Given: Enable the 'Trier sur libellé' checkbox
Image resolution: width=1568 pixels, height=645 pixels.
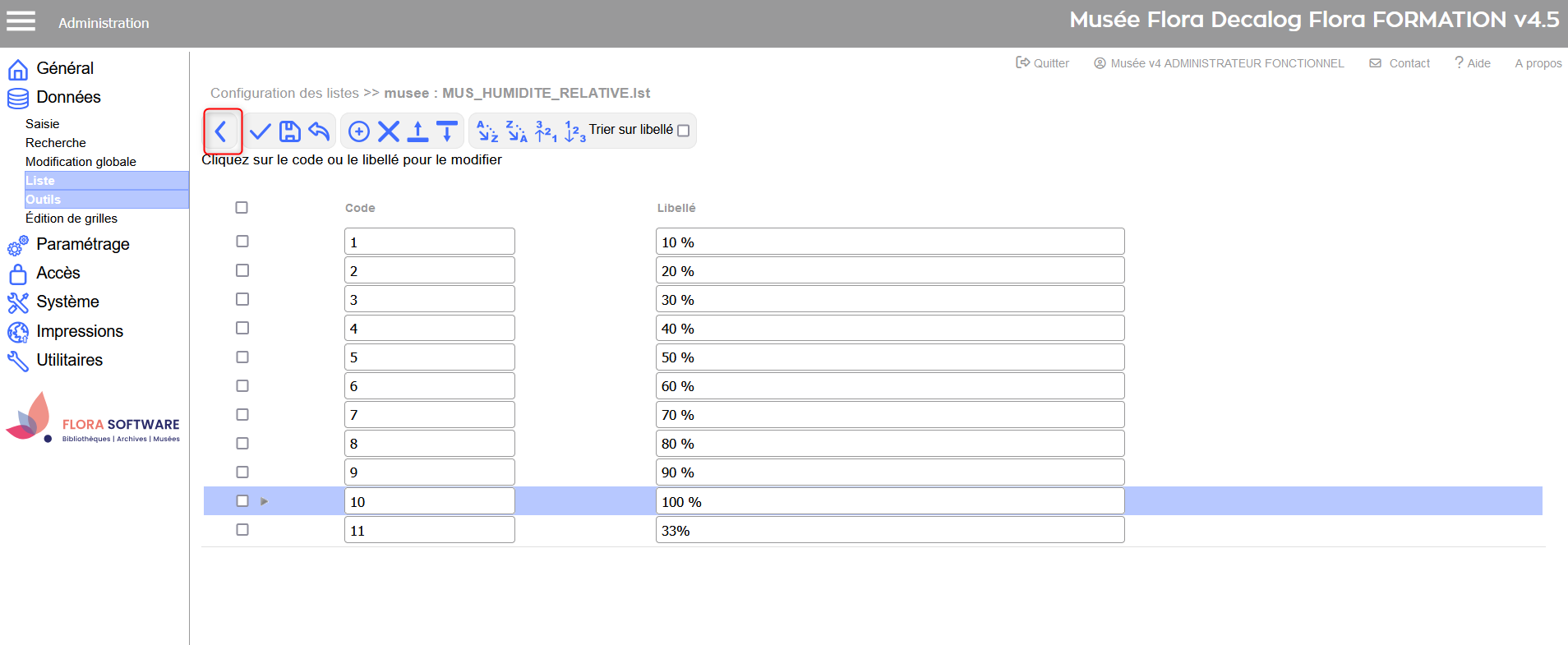Looking at the screenshot, I should [x=683, y=131].
